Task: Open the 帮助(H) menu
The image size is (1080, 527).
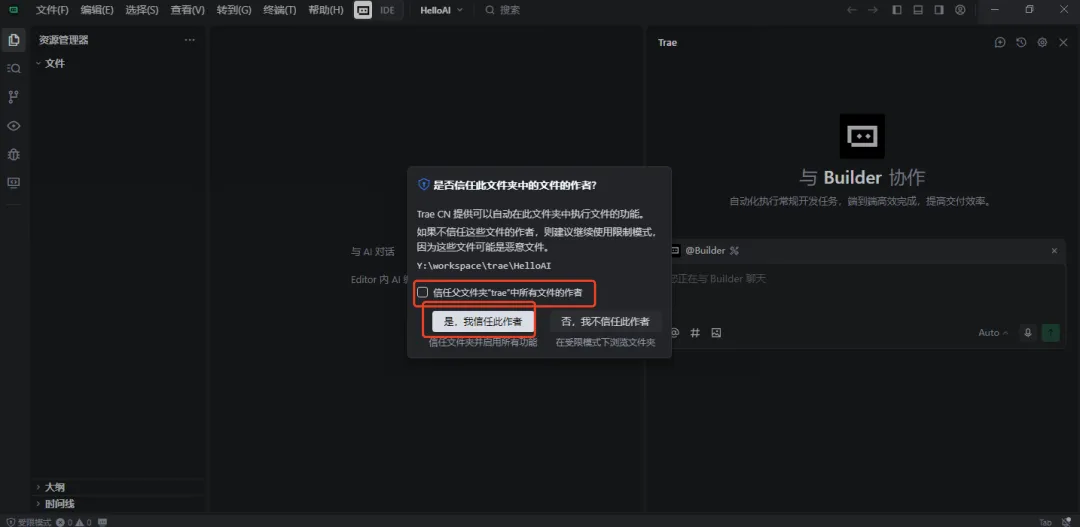Action: 326,10
